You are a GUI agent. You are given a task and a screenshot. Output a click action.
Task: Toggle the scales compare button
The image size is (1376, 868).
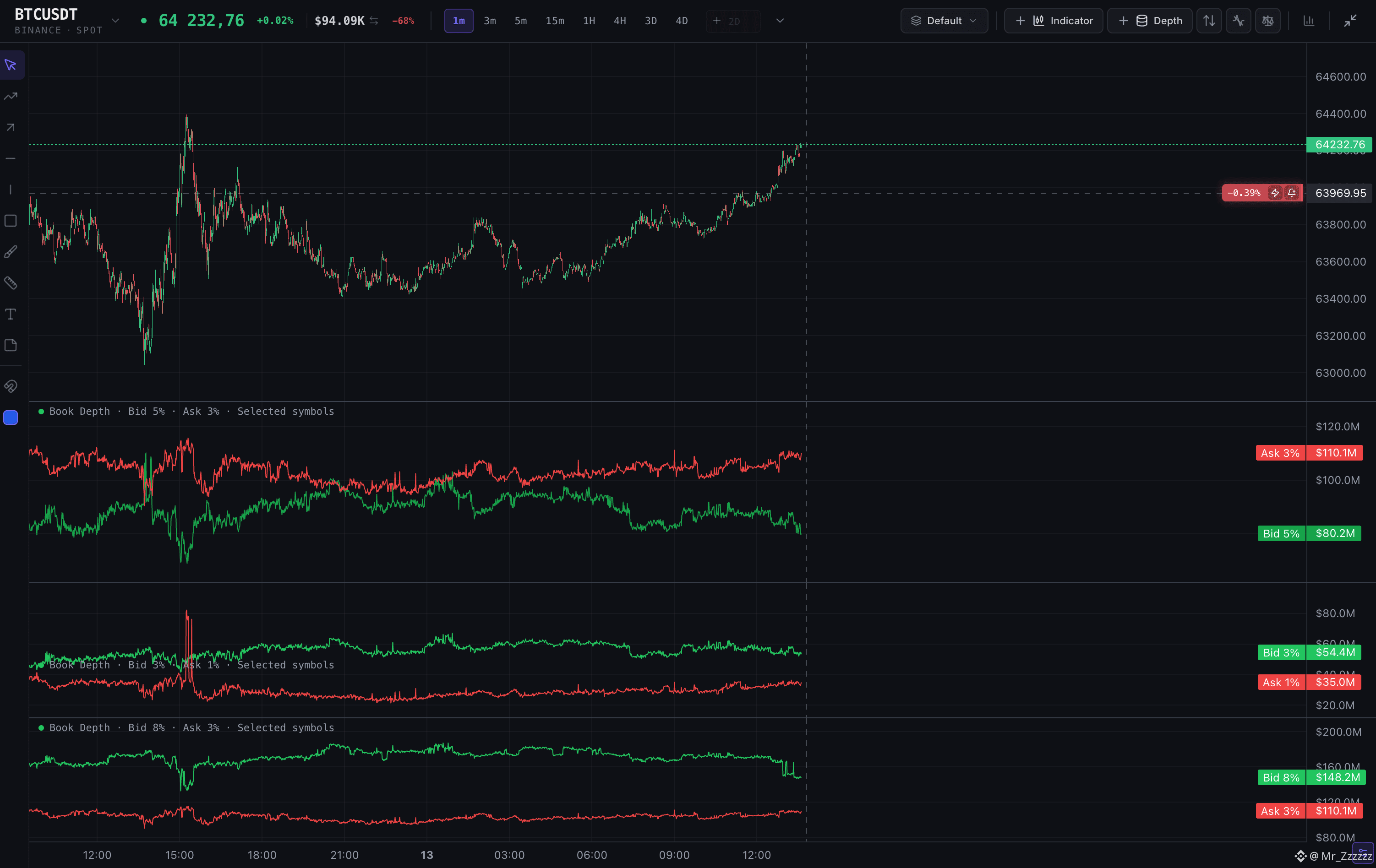(x=1267, y=21)
